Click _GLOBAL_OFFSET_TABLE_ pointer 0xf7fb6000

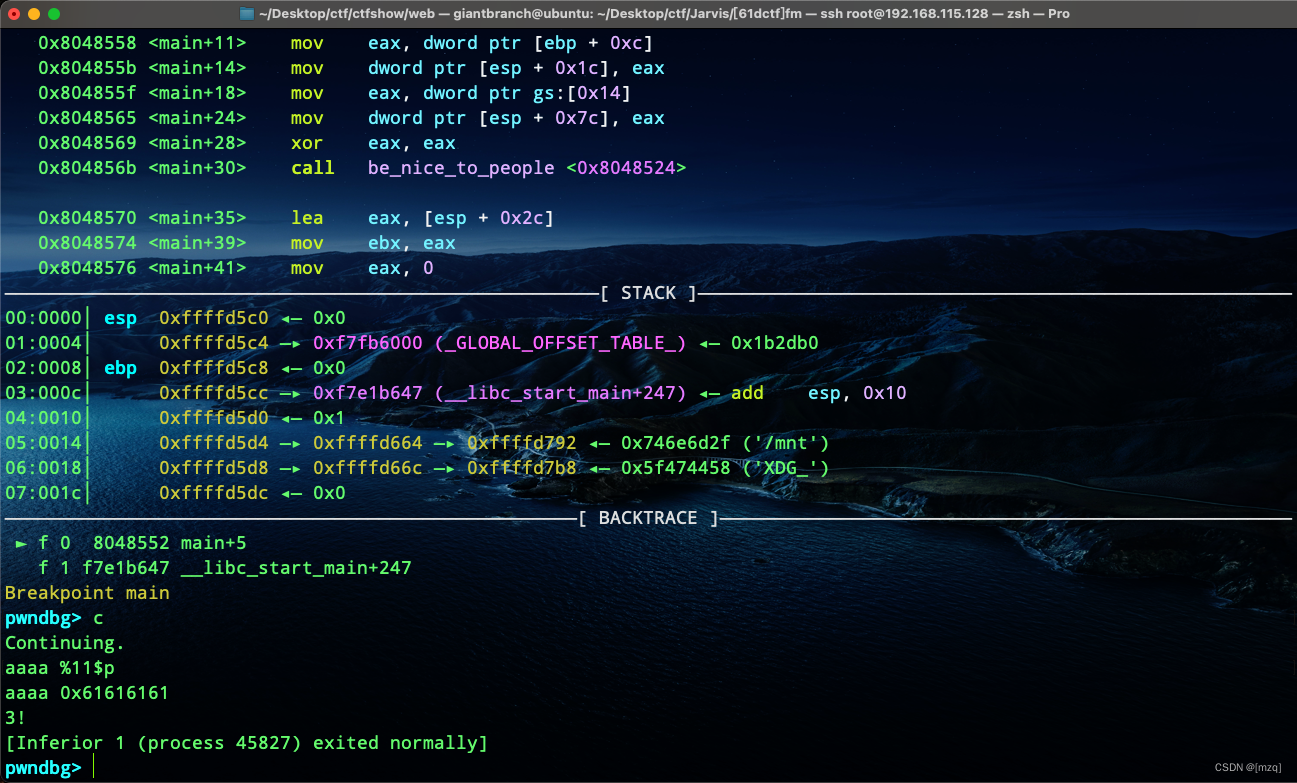[500, 343]
